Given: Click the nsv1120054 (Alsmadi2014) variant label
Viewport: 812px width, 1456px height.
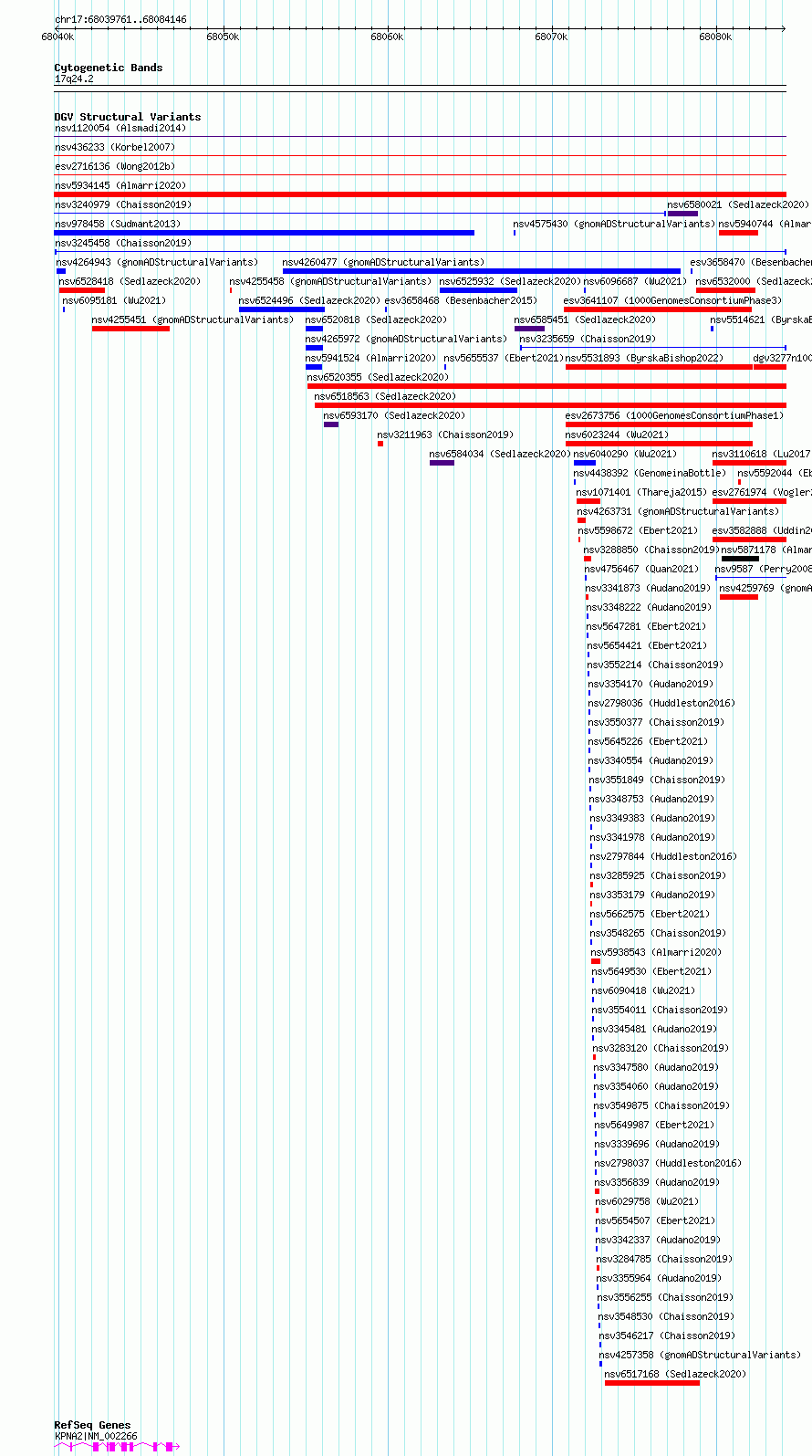Looking at the screenshot, I should point(120,128).
